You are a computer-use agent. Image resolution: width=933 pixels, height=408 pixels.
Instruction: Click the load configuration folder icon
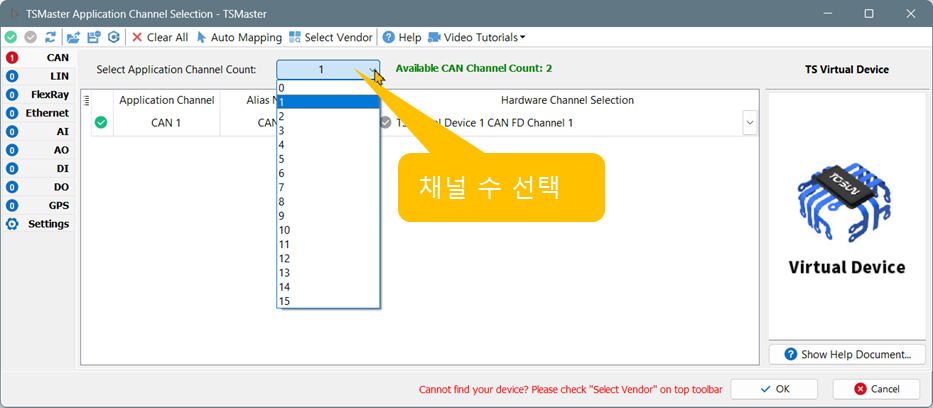tap(73, 37)
